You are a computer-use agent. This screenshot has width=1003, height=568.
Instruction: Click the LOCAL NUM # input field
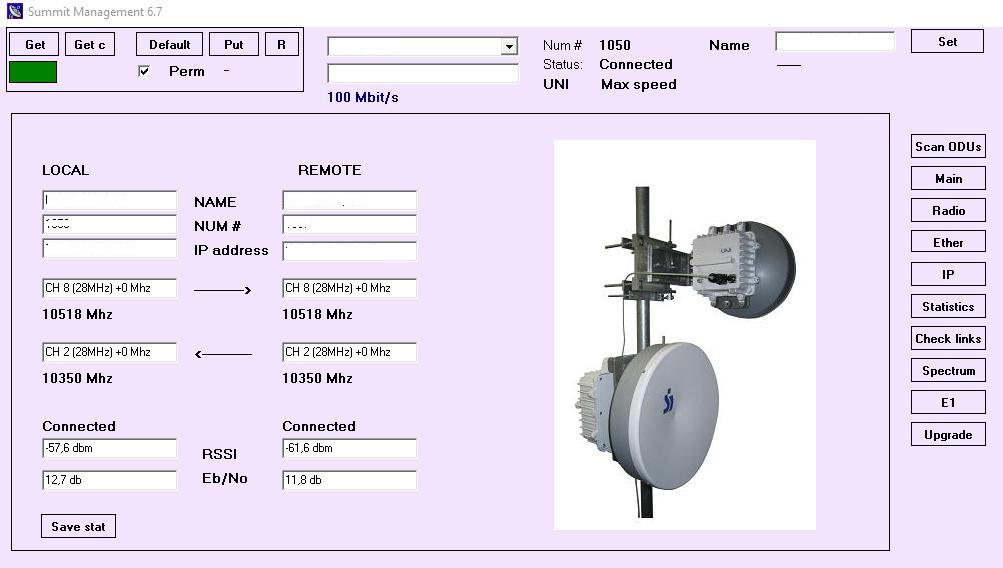coord(109,225)
